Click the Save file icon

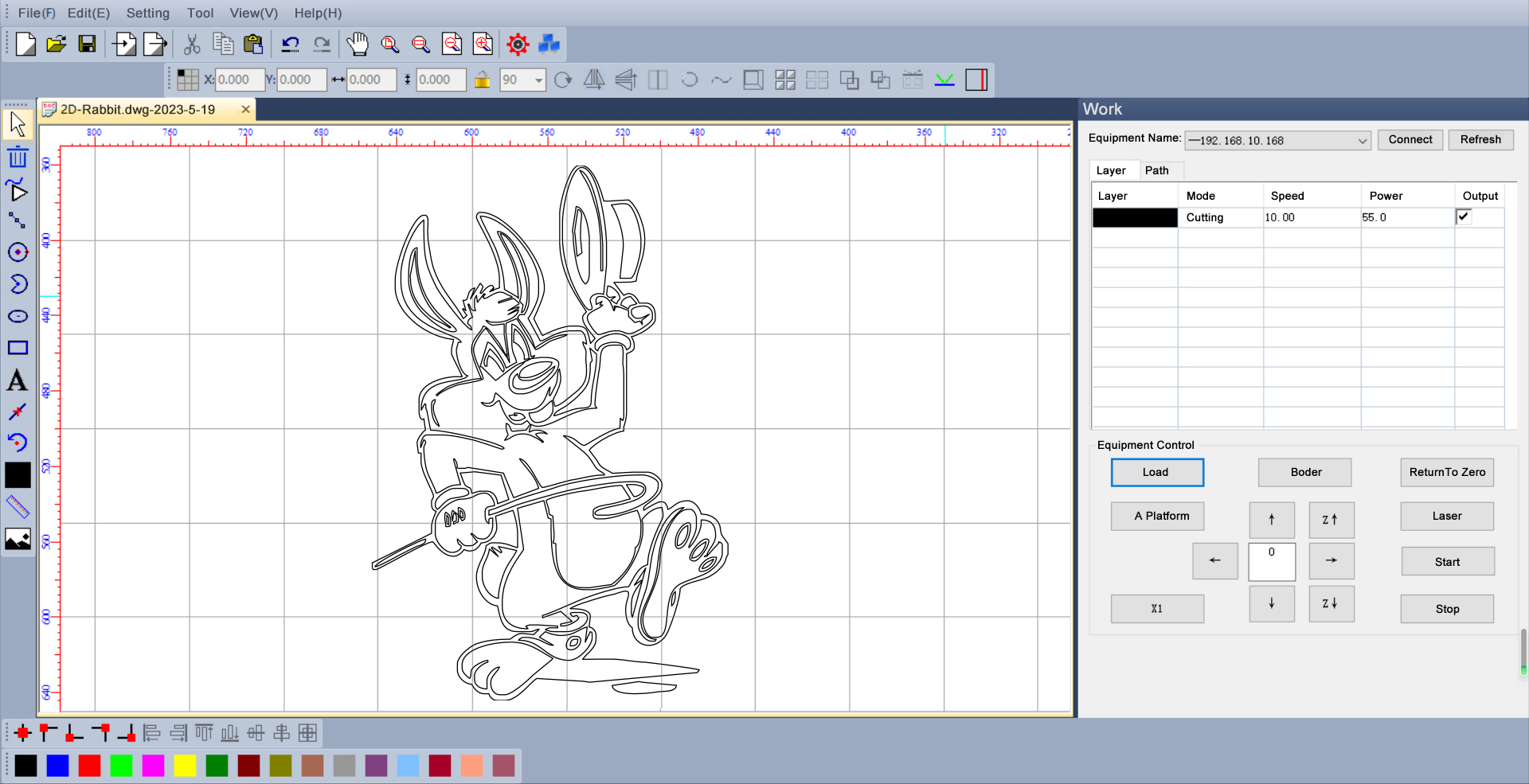(87, 44)
